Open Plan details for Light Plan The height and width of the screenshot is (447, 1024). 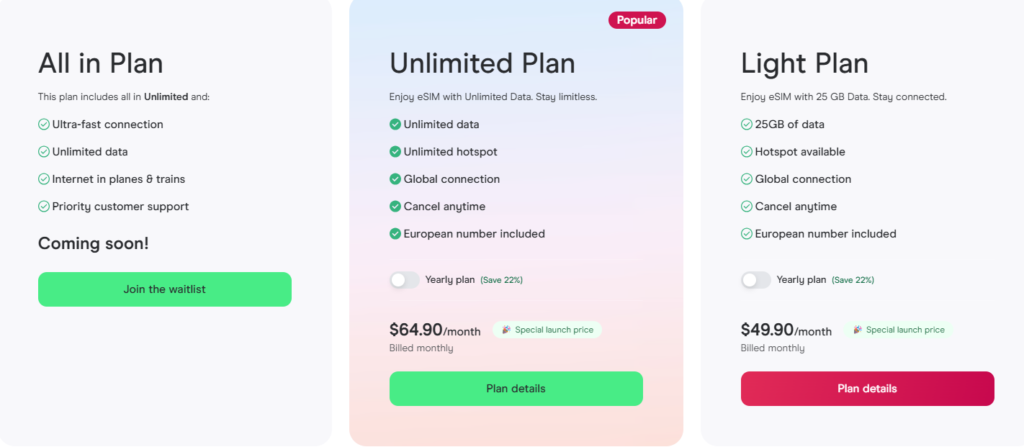tap(867, 388)
